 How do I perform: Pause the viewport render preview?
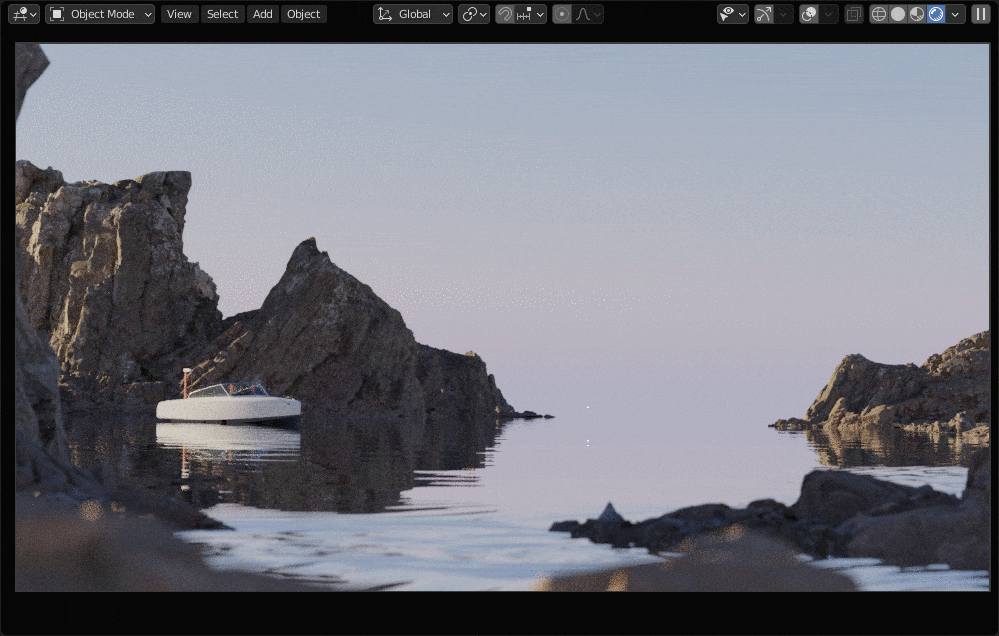[x=981, y=14]
